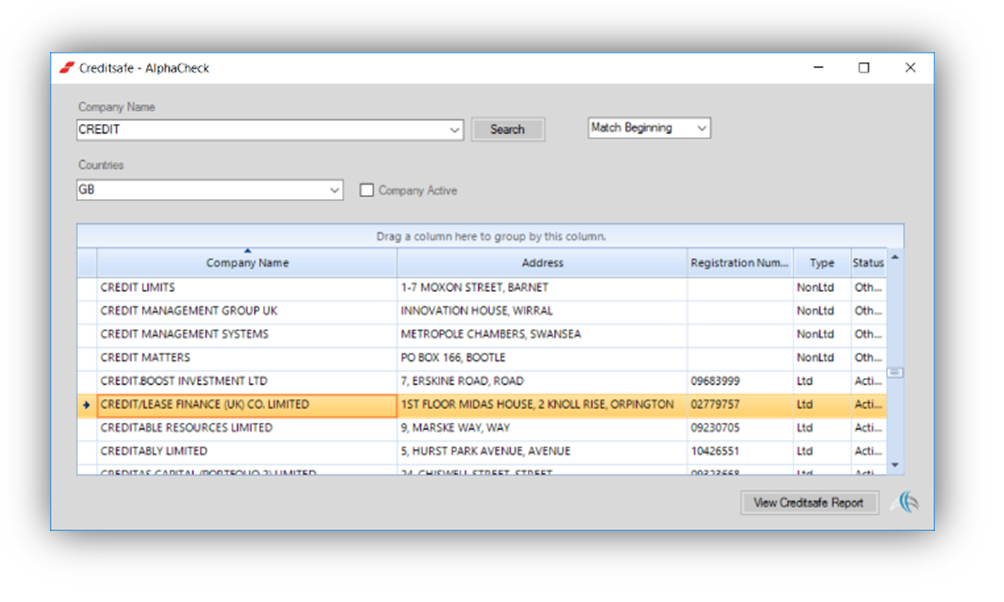This screenshot has width=1004, height=602.
Task: Open the Countries GB dropdown
Action: click(x=334, y=190)
